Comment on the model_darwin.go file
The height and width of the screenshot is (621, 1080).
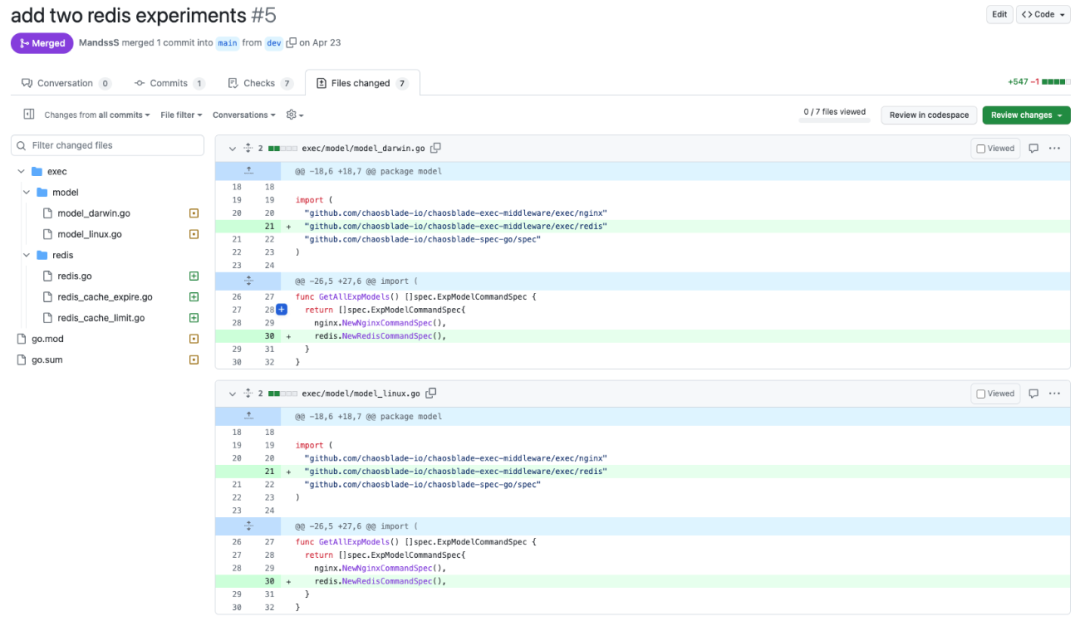(x=1033, y=148)
